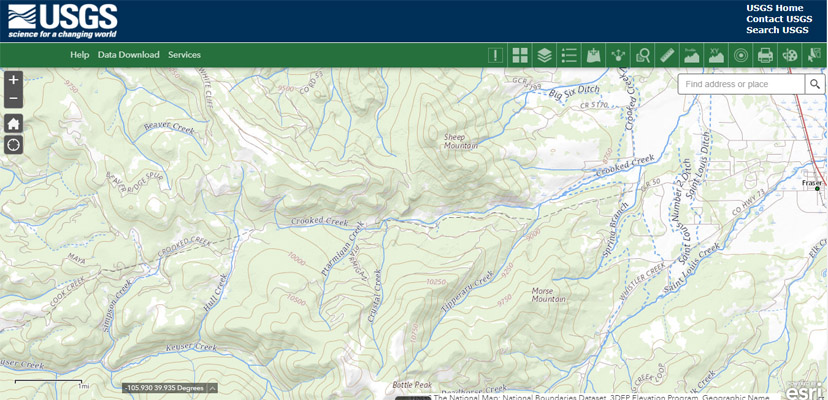Screen dimensions: 828x400
Task: Click the magnifier search button
Action: (817, 84)
